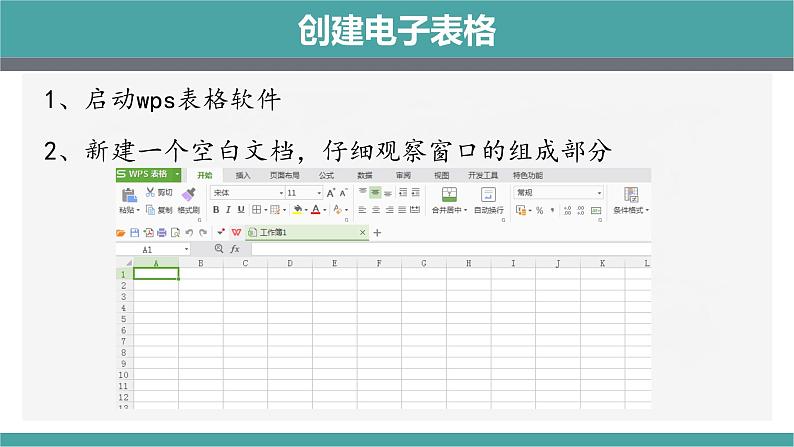Toggle align text left

(363, 210)
